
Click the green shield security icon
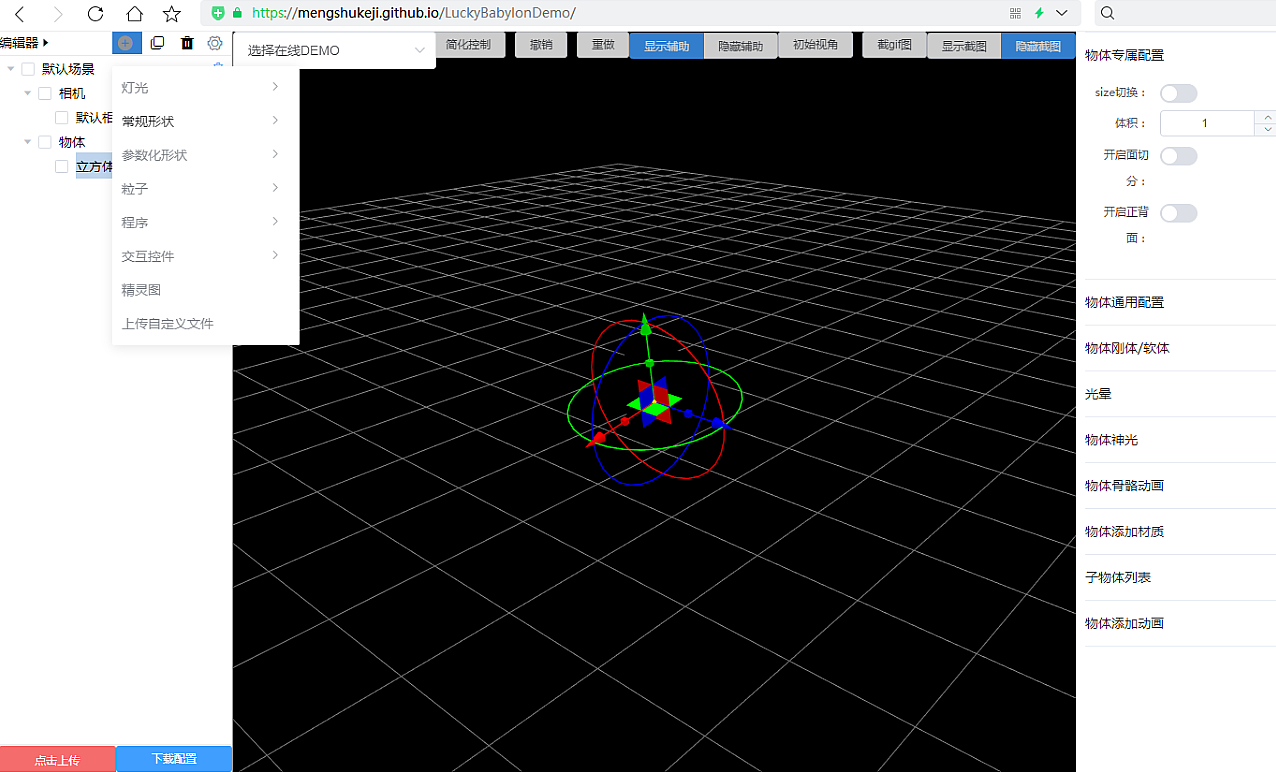point(218,13)
